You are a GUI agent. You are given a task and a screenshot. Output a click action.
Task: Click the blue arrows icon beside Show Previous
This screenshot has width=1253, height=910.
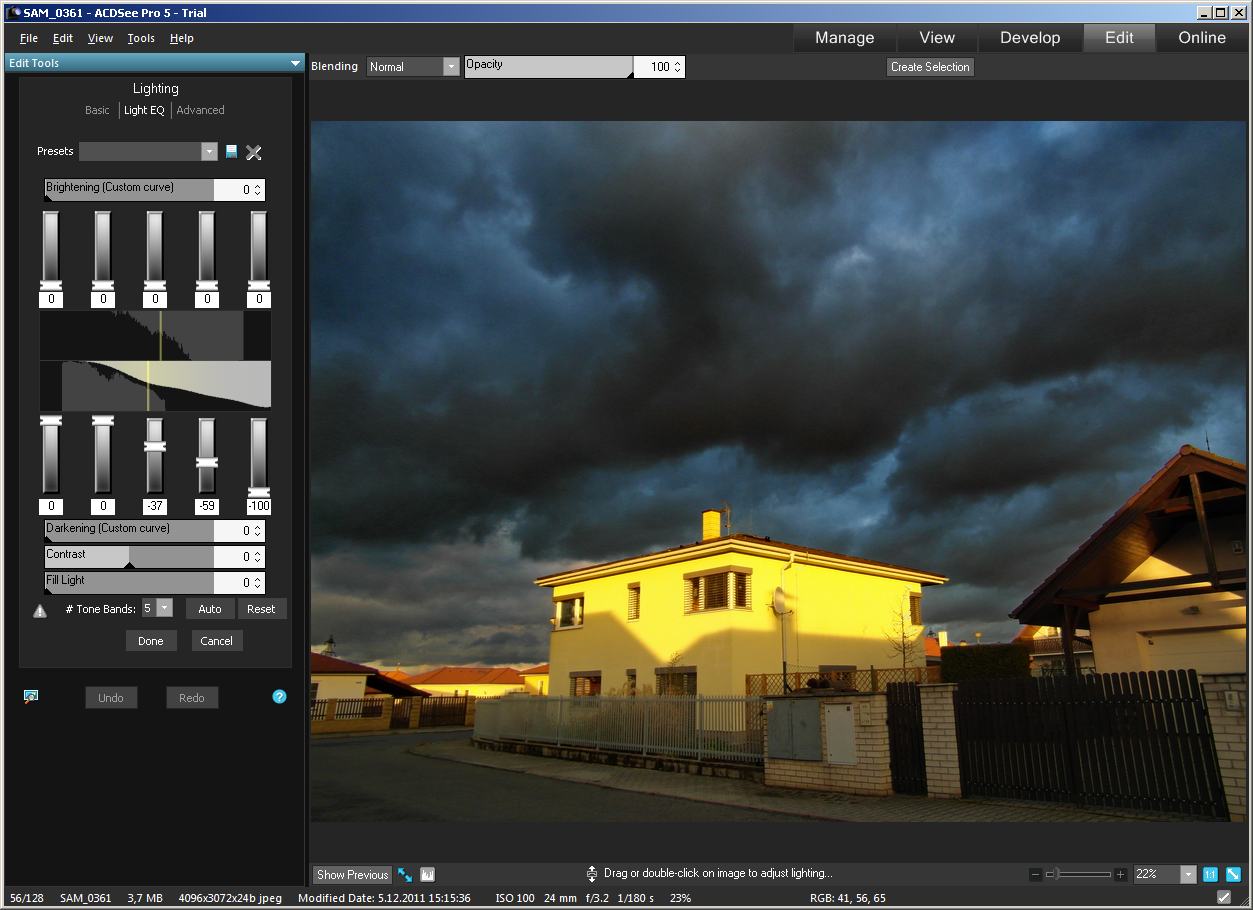pos(405,874)
